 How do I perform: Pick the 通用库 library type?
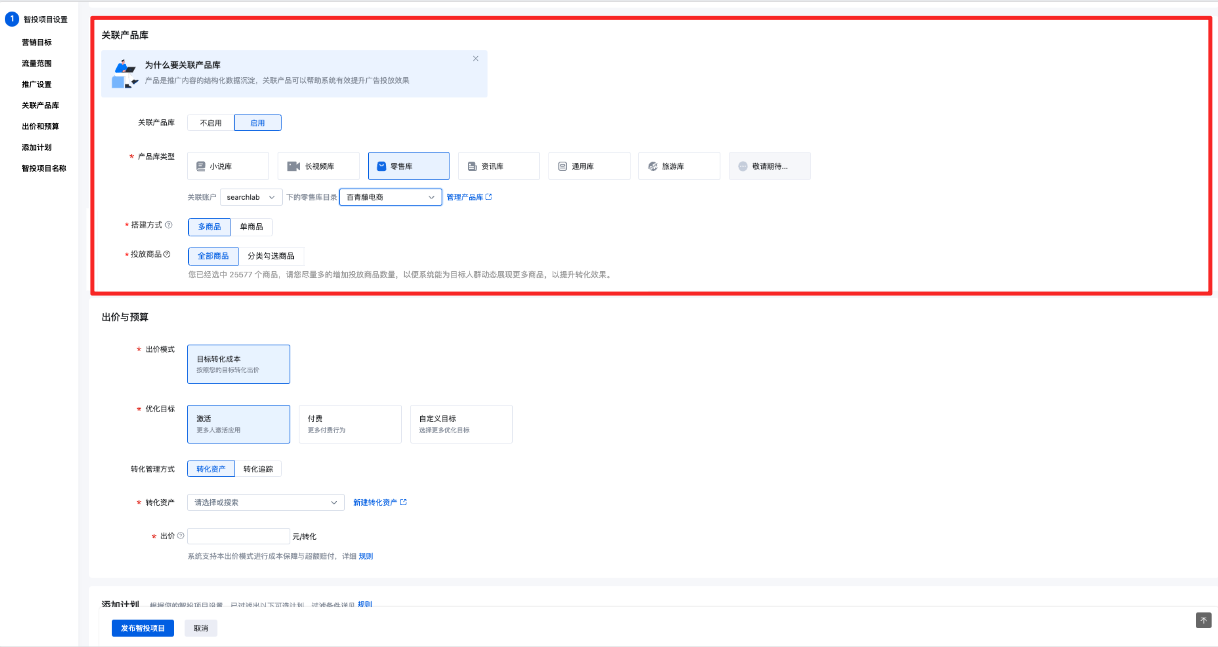(589, 166)
